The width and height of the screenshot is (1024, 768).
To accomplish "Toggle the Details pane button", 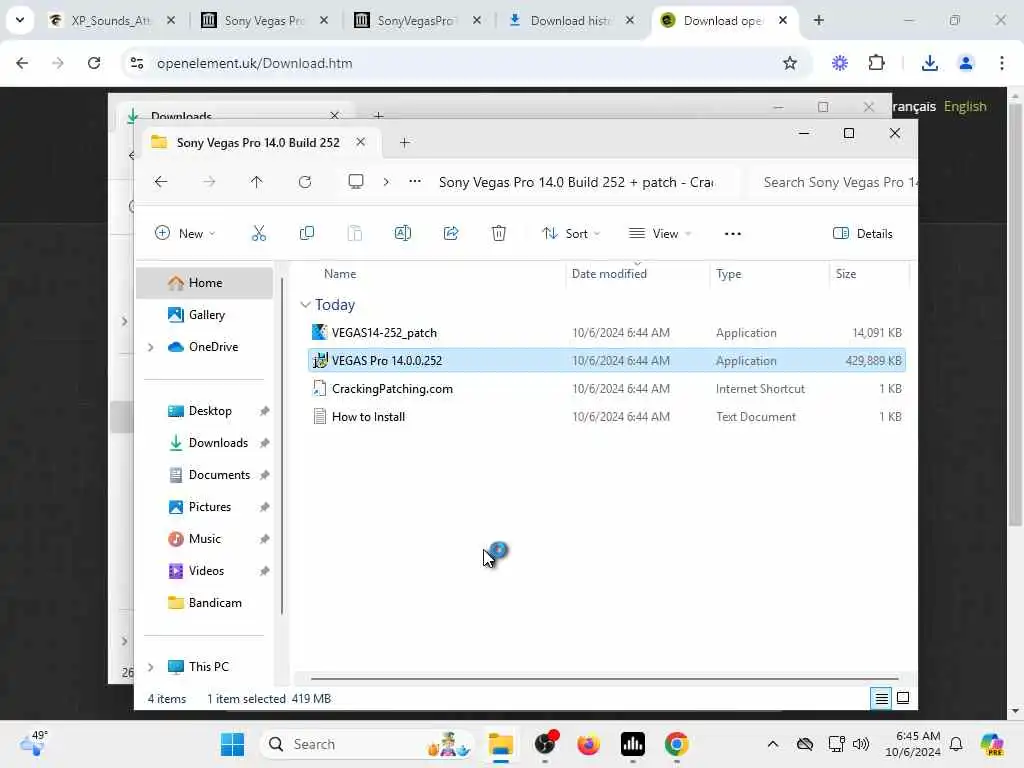I will [863, 234].
